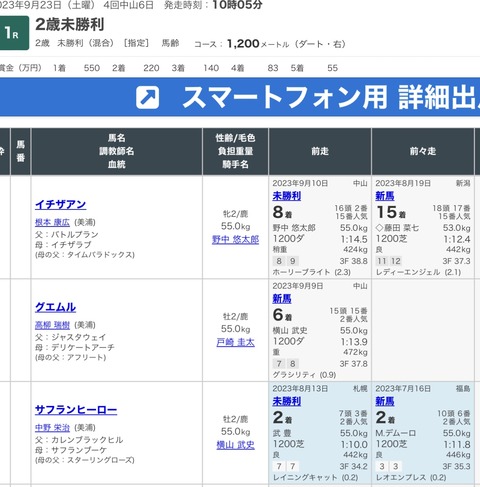Screen dimensions: 480x487
Task: Click winner name レディーエンジェル (2.1)
Action: coord(418,272)
